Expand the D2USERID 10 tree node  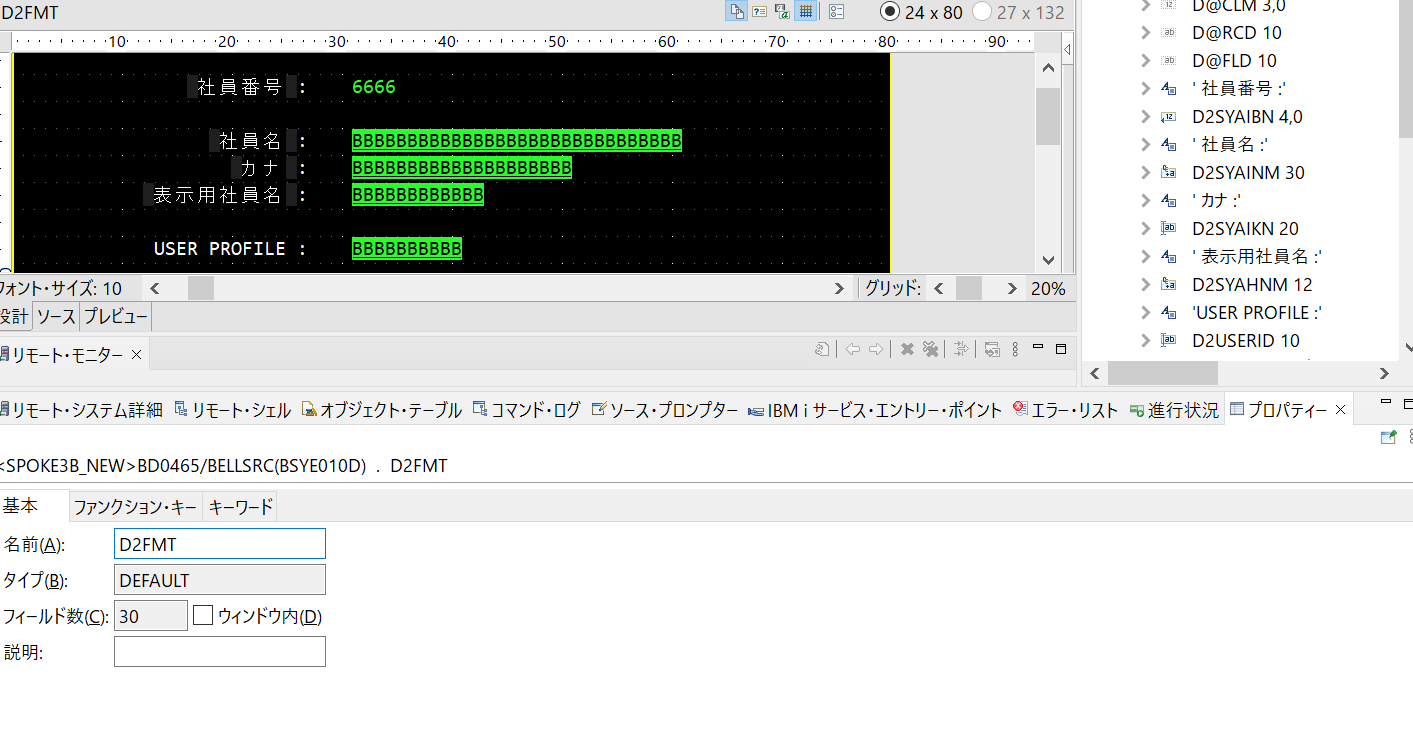pos(1146,341)
